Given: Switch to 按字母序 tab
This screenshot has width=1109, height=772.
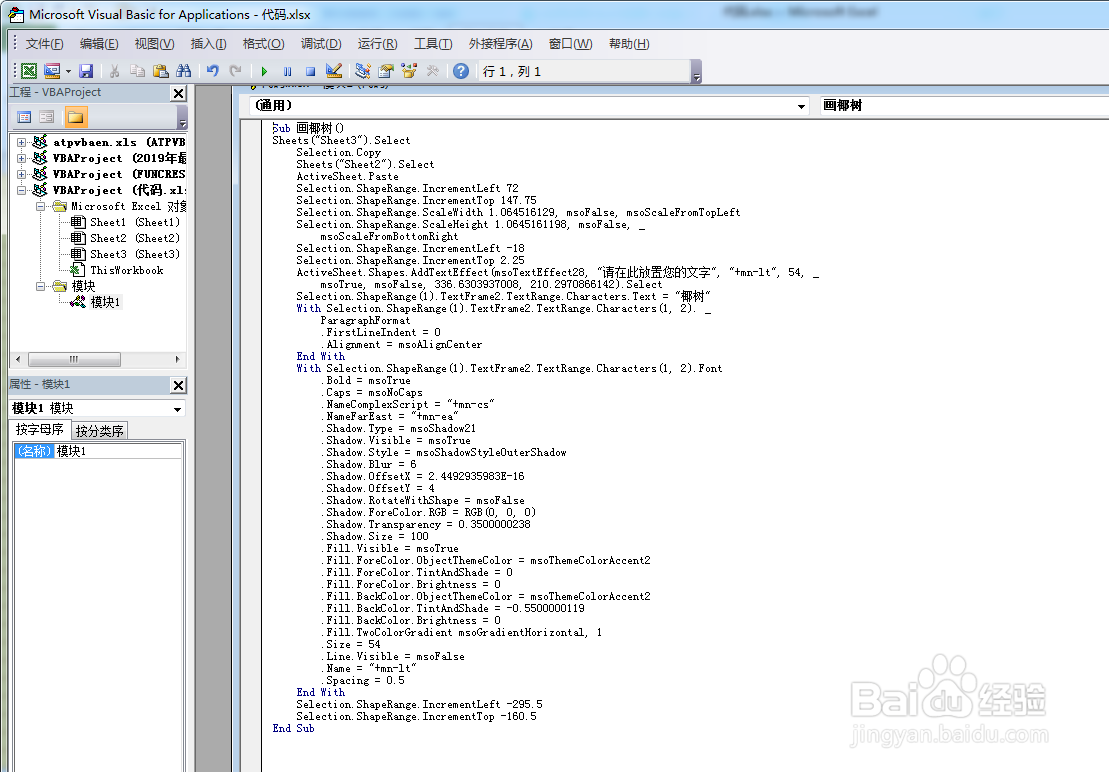Looking at the screenshot, I should point(40,430).
